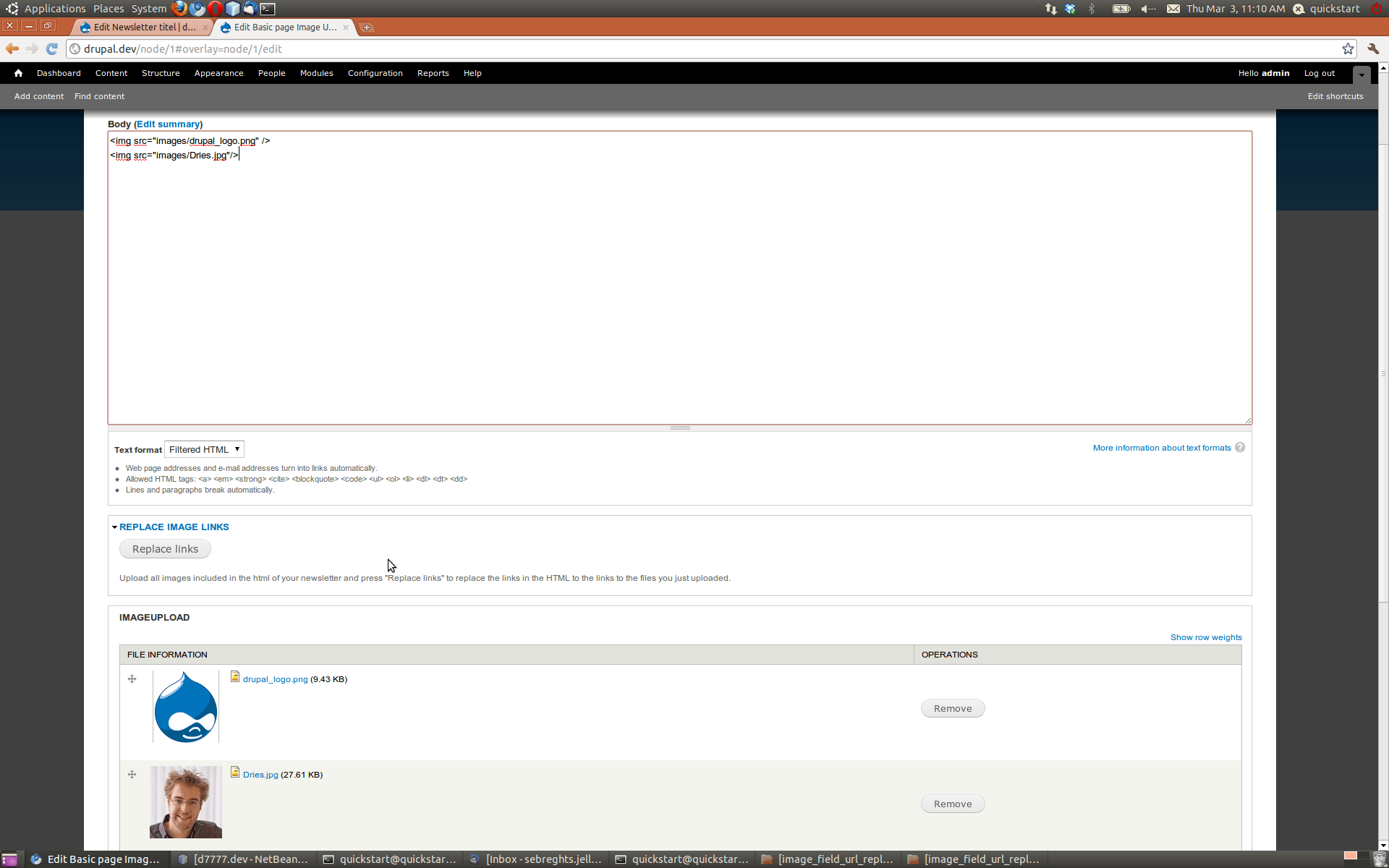Click the envelope icon in the system tray
Screen dimensions: 1389x868
(1173, 9)
